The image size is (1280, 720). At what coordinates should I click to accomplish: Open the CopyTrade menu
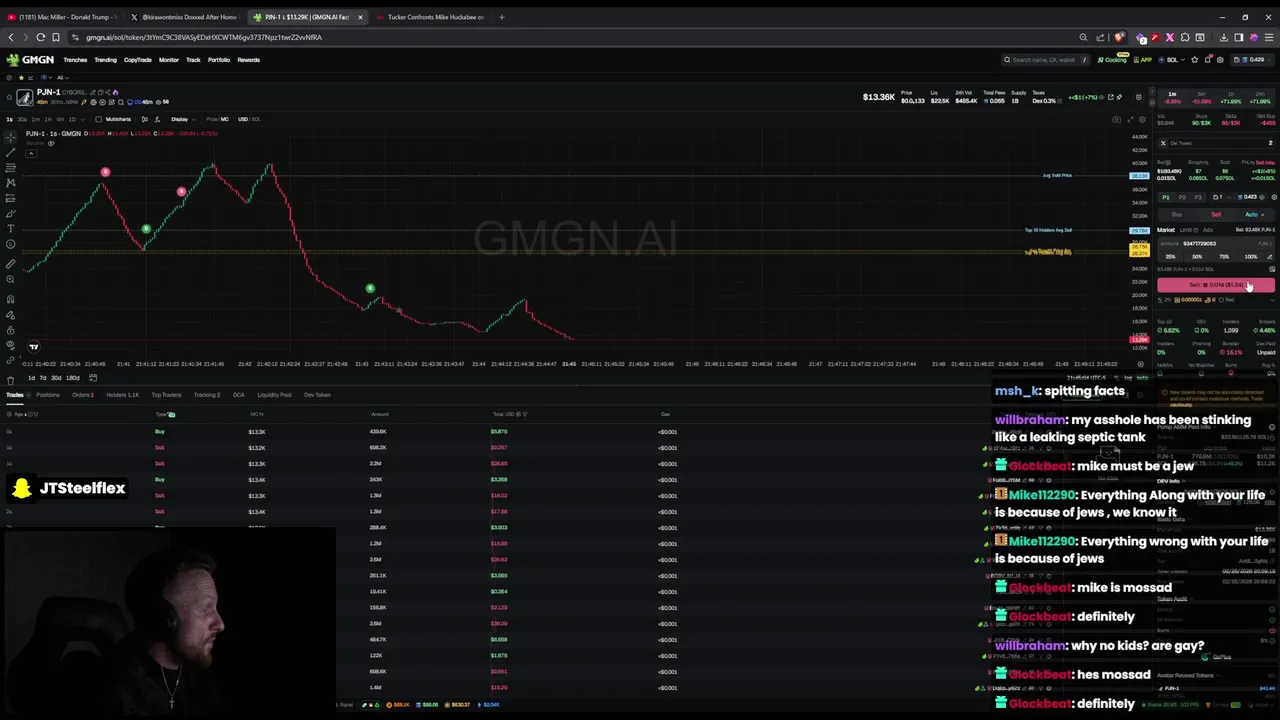point(138,60)
